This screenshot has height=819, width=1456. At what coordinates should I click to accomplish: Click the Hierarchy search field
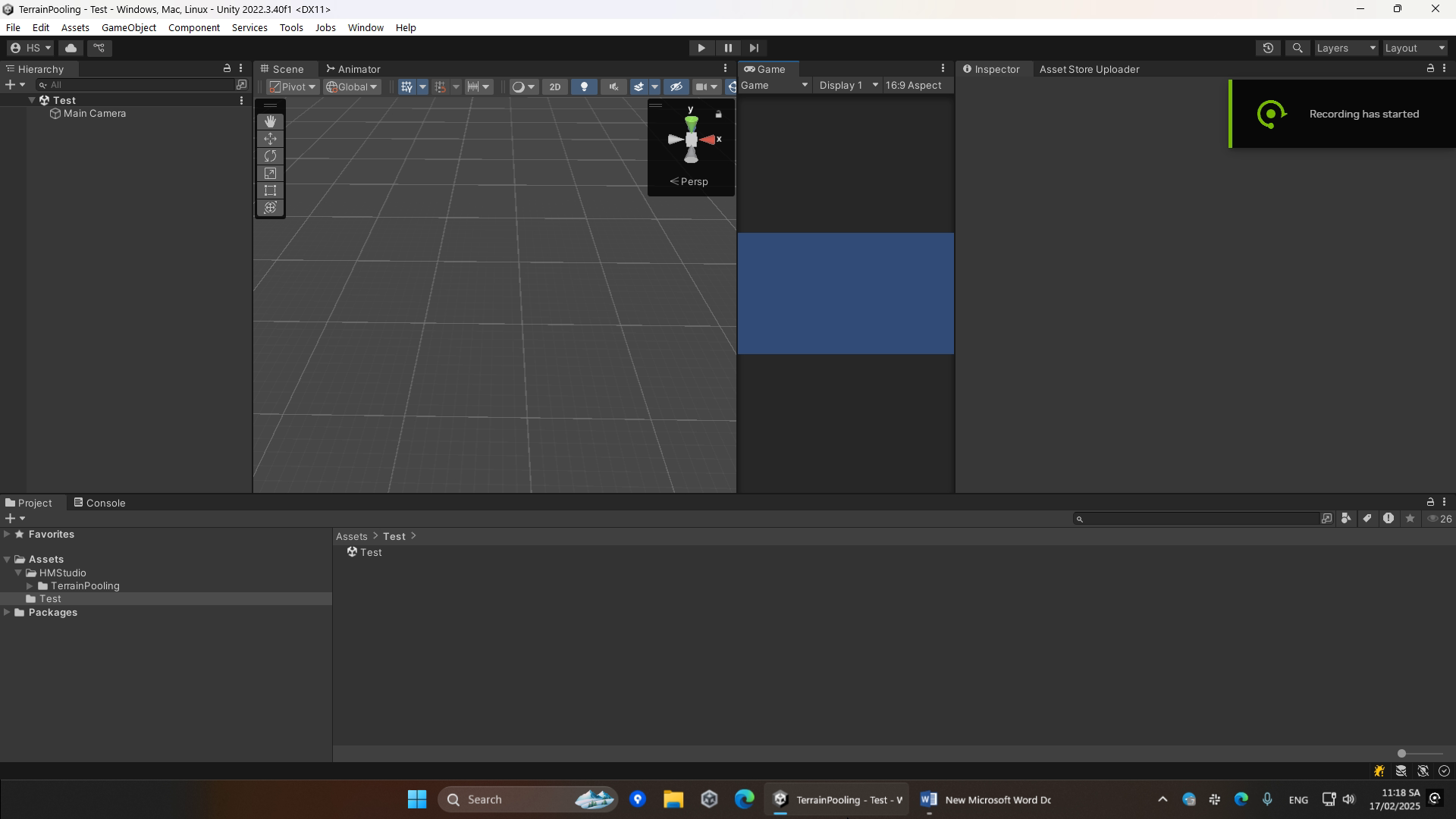135,85
